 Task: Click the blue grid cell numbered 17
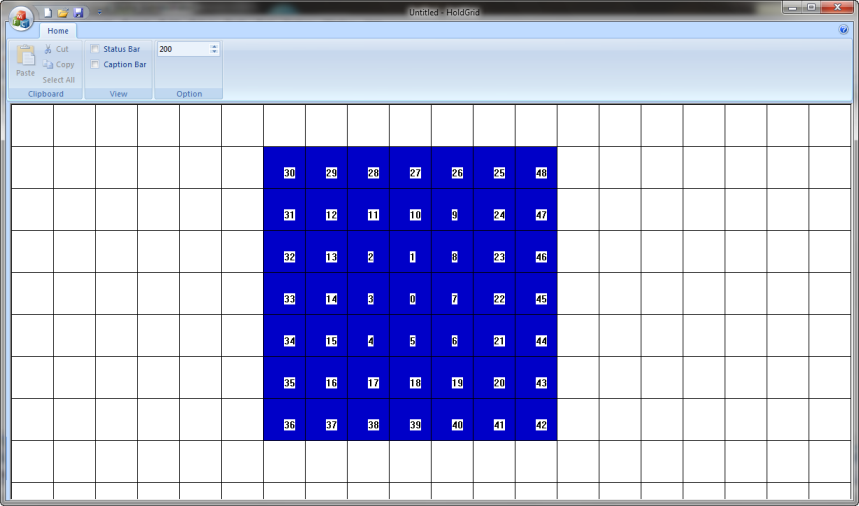coord(368,377)
